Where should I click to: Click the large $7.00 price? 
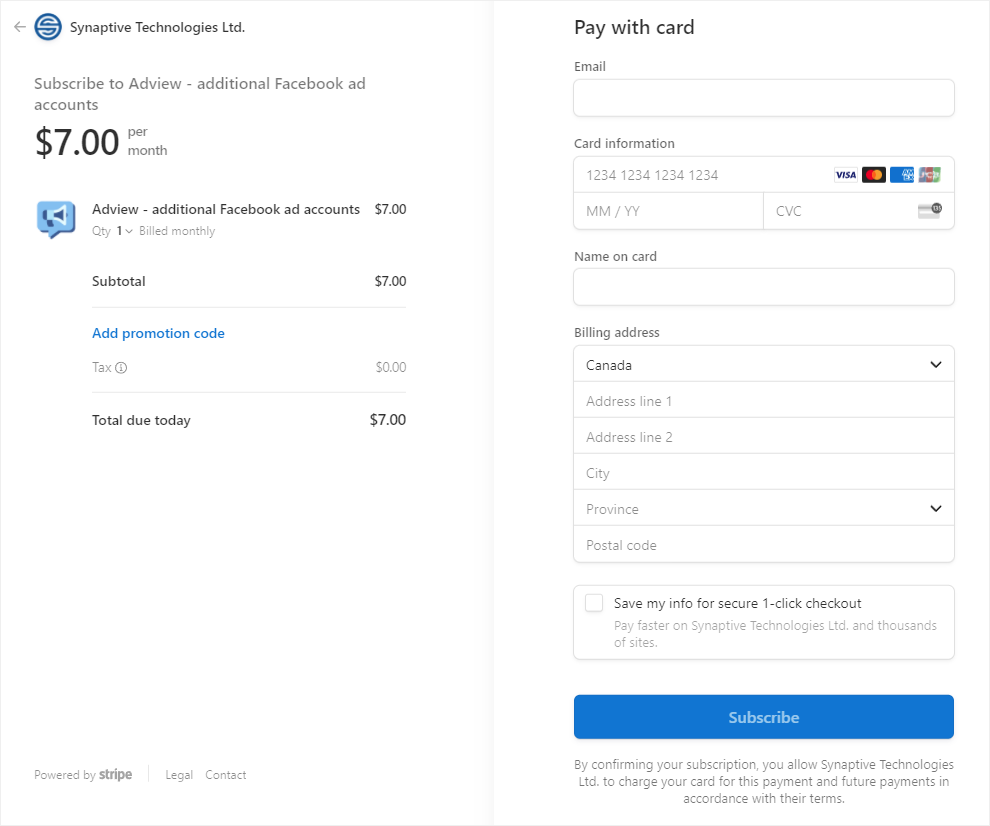77,141
